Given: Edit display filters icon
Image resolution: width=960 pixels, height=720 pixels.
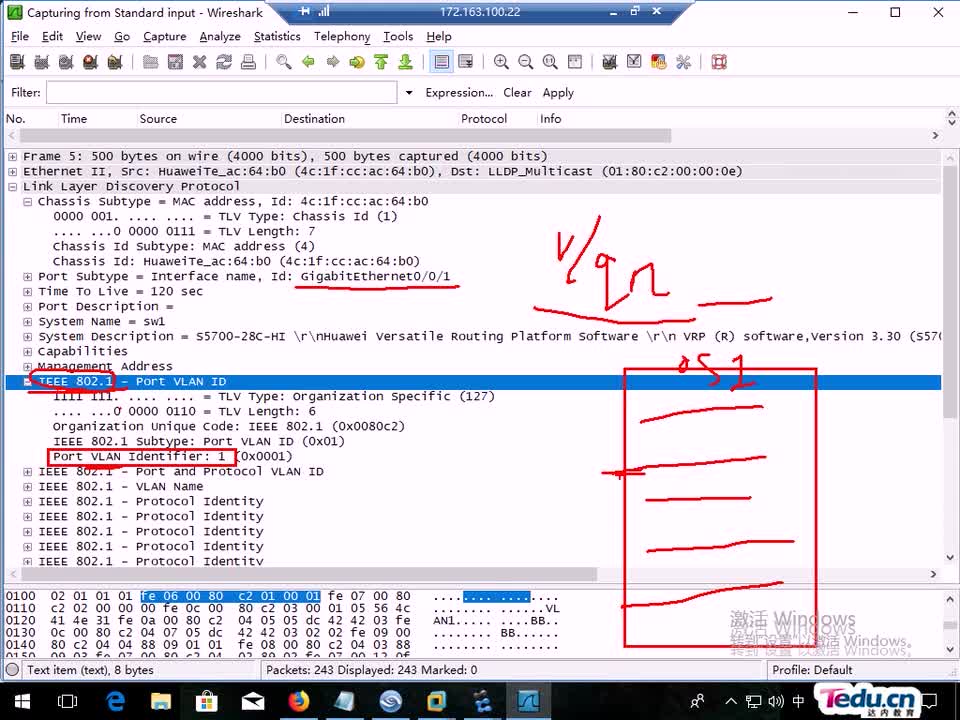Looking at the screenshot, I should pos(634,62).
